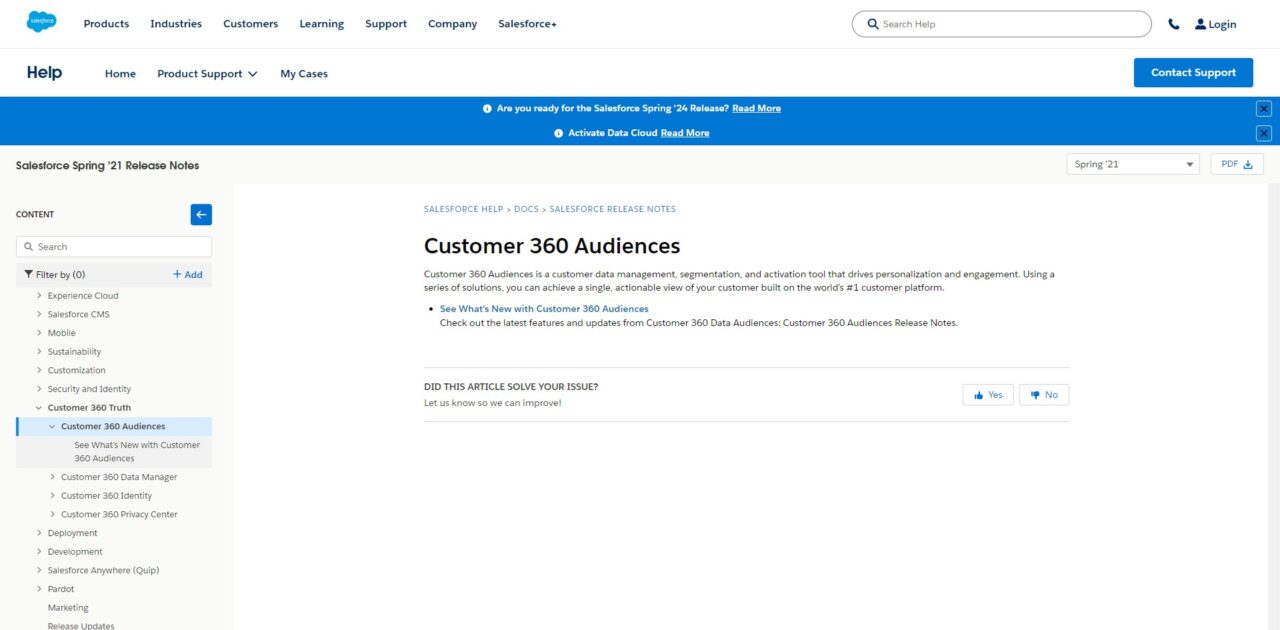This screenshot has width=1280, height=630.
Task: Expand the Pardot tree node
Action: pos(39,589)
